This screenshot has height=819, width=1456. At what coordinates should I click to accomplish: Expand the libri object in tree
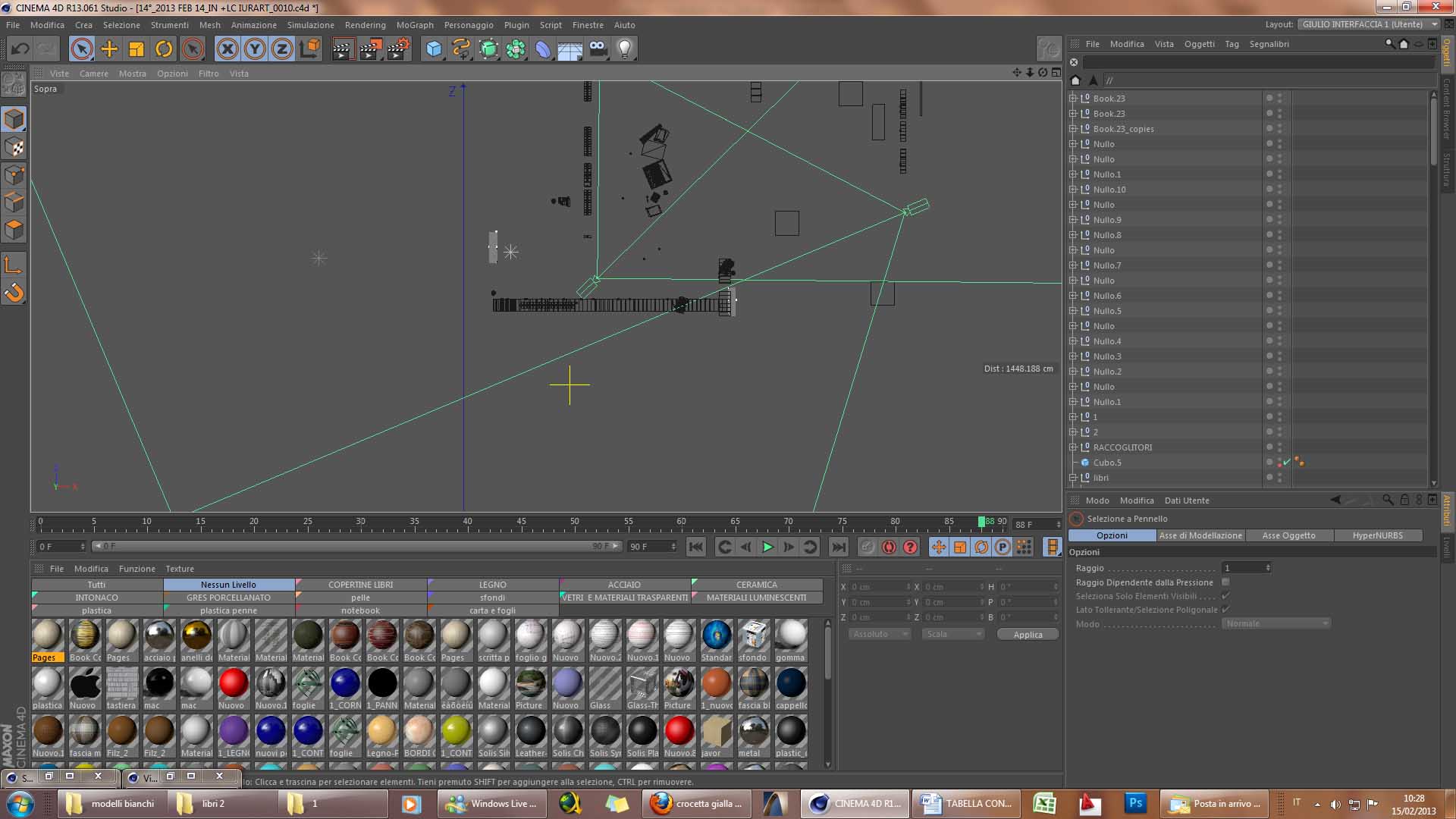(1073, 478)
